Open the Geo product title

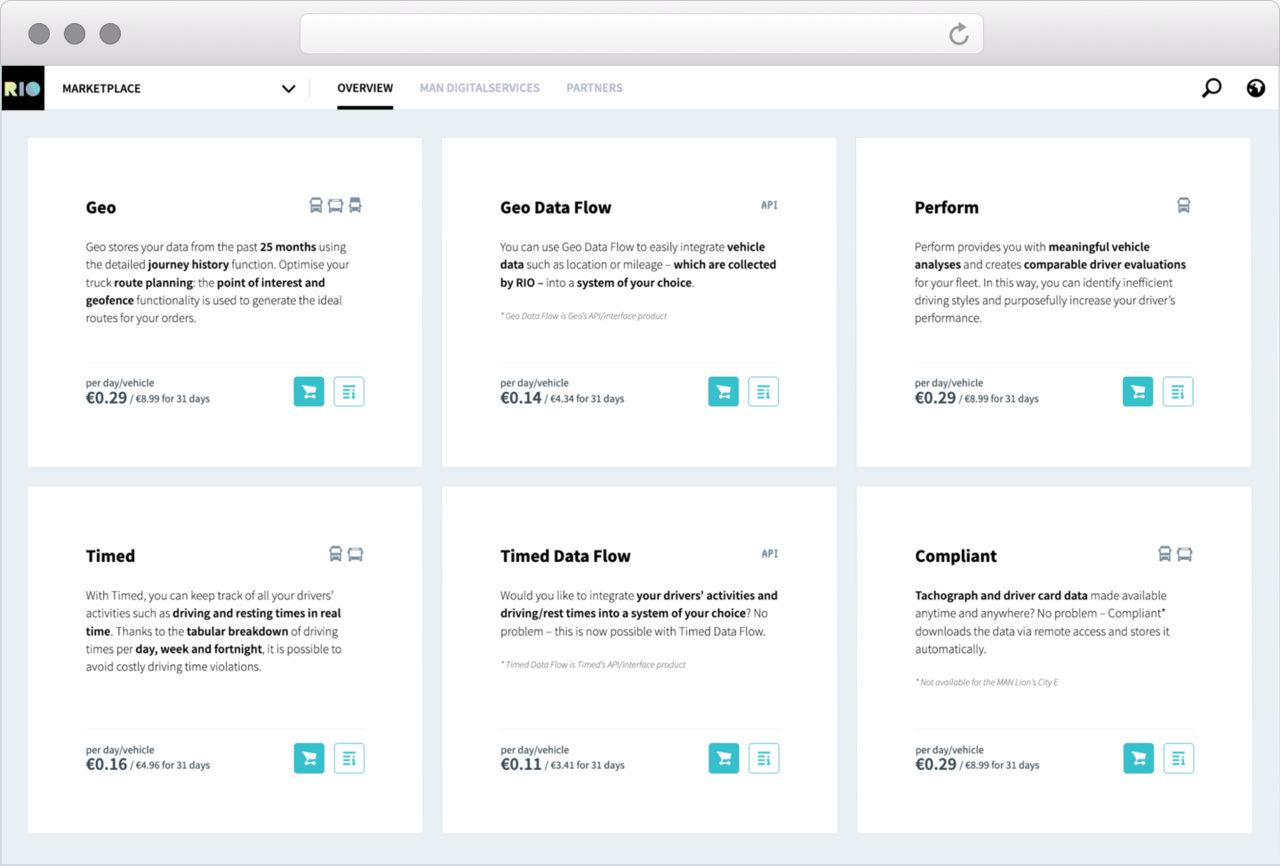(101, 208)
